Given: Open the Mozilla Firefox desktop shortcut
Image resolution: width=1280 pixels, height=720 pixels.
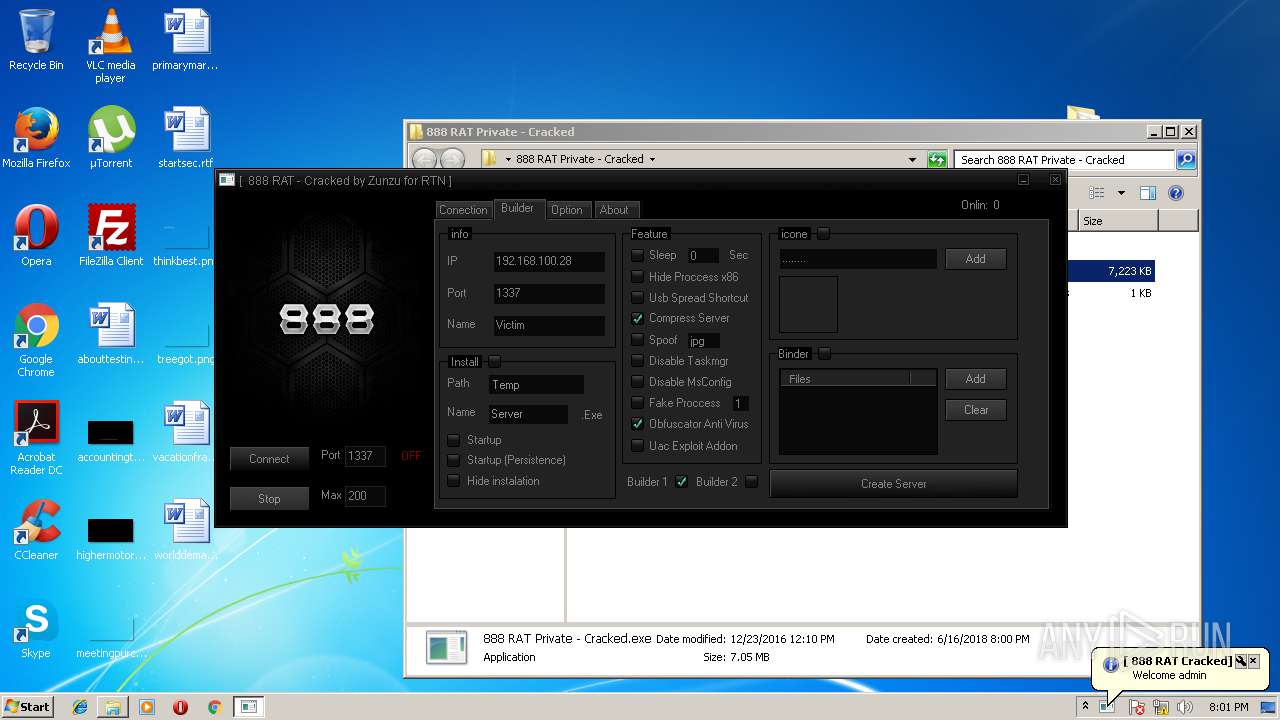Looking at the screenshot, I should coord(36,138).
